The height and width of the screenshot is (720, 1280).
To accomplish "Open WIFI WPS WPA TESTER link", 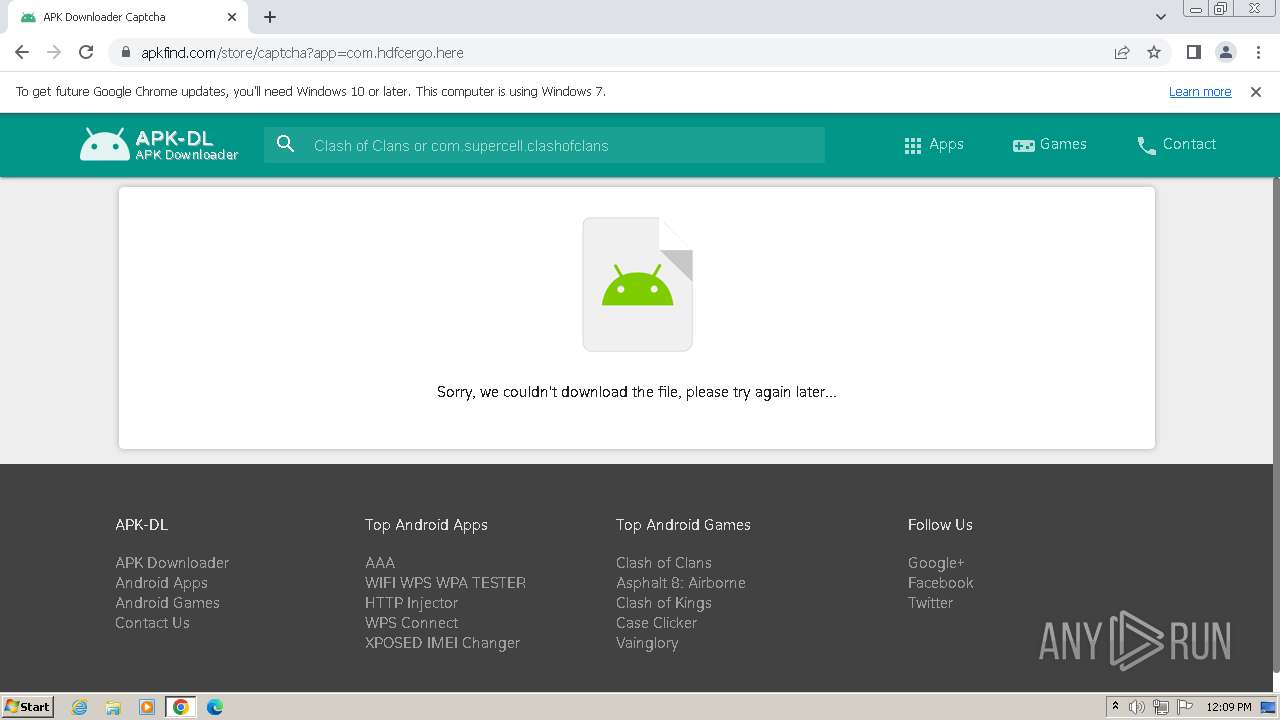I will 445,583.
